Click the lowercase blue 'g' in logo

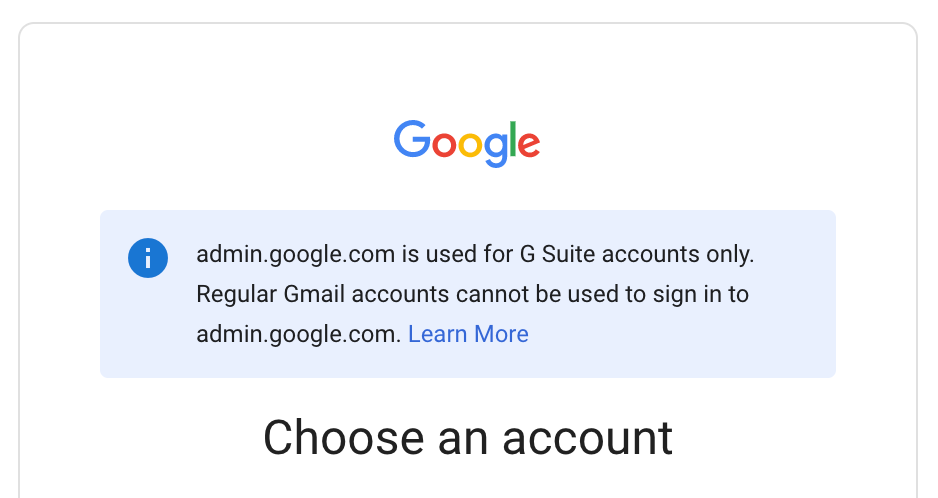coord(496,150)
